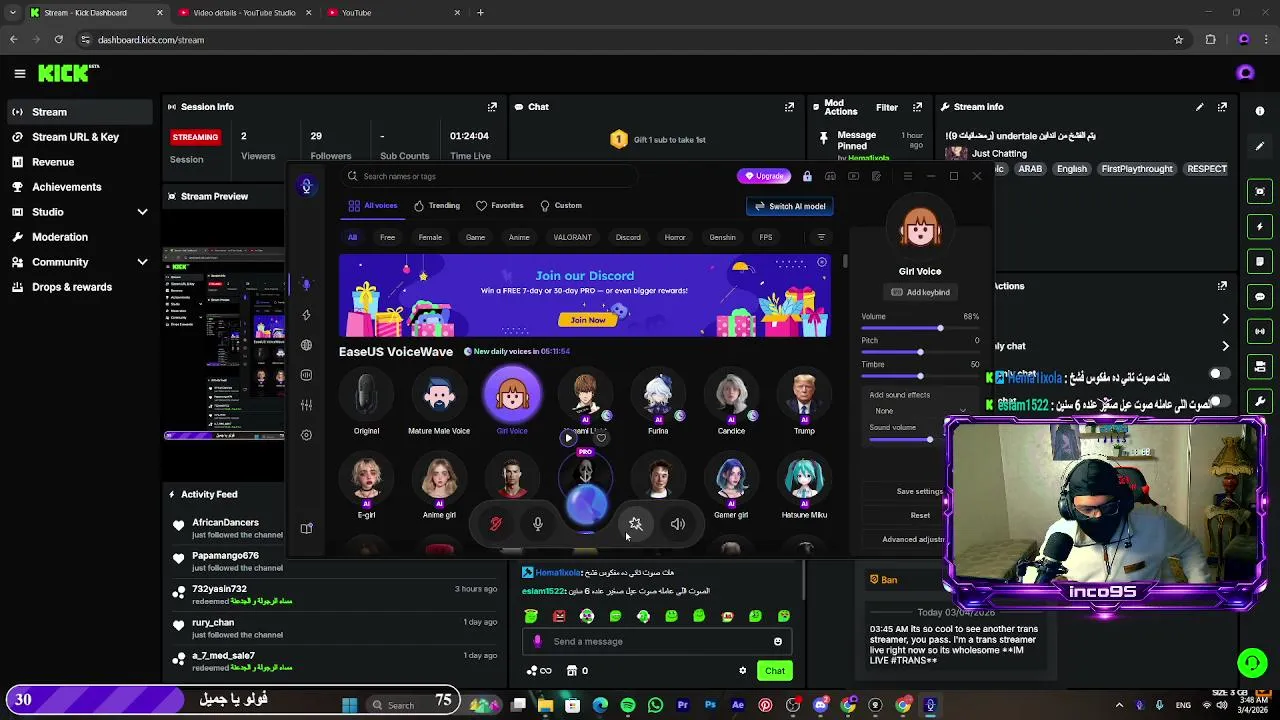Expand the chat row chevron in Actions
1280x720 pixels.
click(x=1225, y=346)
